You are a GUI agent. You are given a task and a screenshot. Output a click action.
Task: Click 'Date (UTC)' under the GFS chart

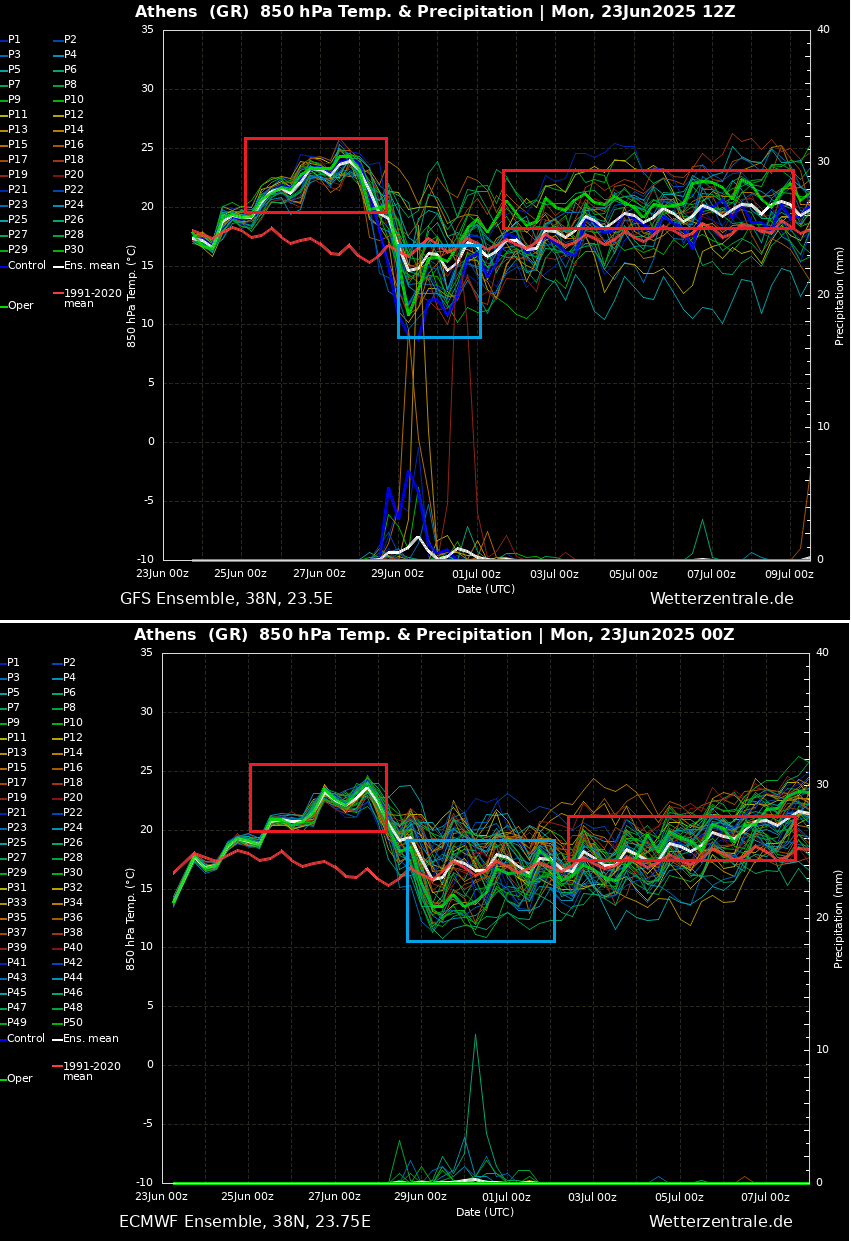(486, 590)
